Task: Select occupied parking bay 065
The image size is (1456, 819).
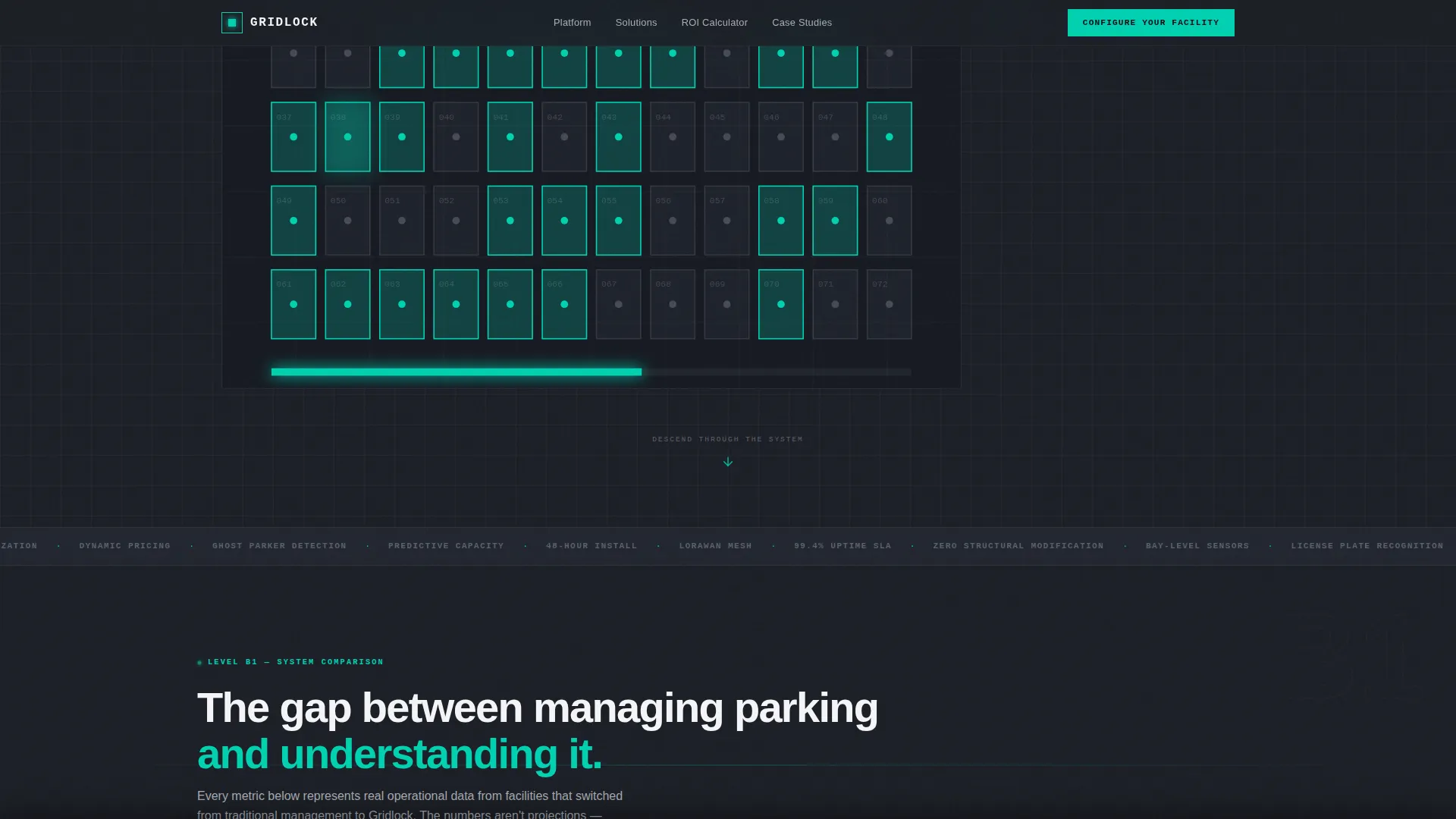Action: [x=510, y=304]
